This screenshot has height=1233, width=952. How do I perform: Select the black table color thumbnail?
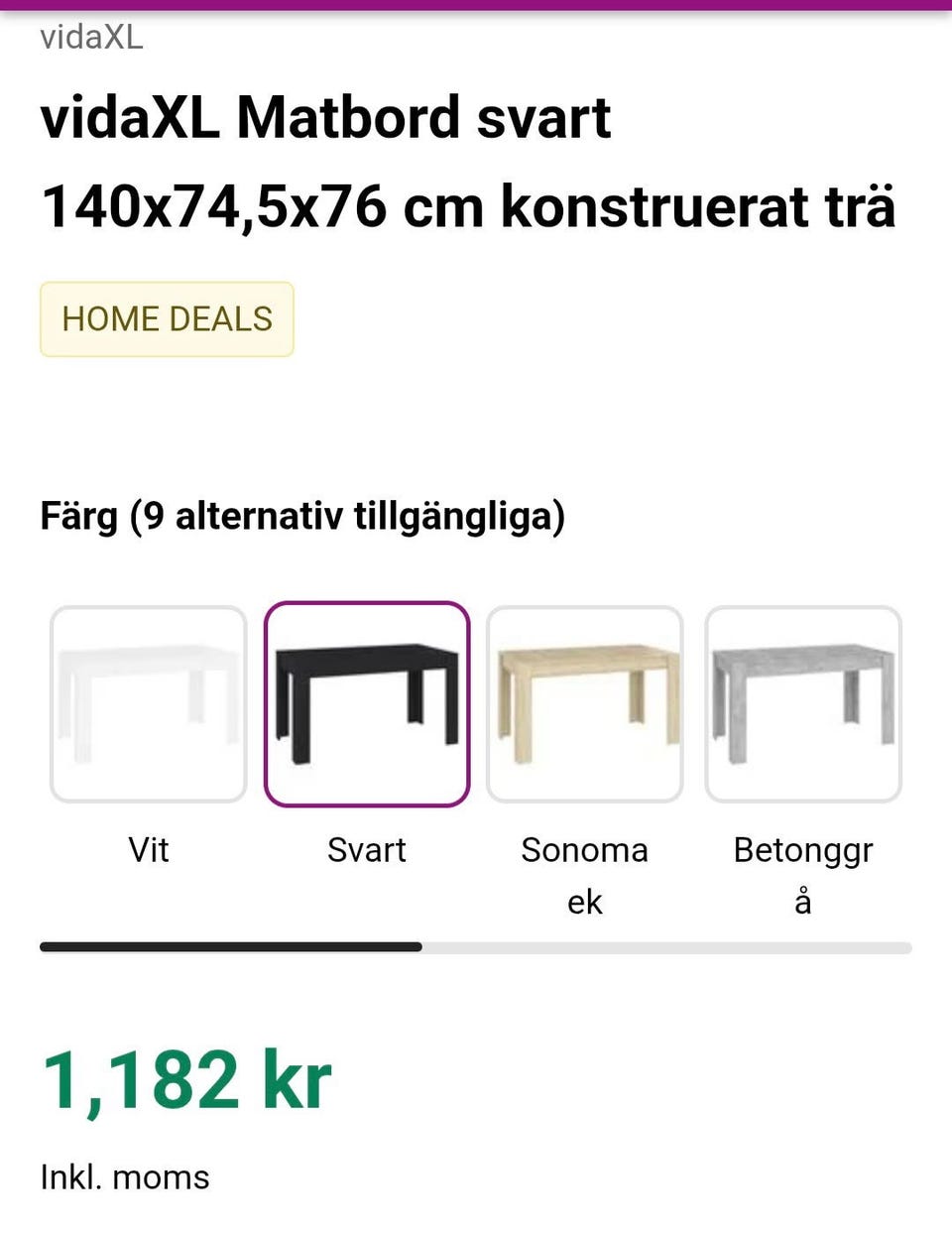[x=367, y=703]
